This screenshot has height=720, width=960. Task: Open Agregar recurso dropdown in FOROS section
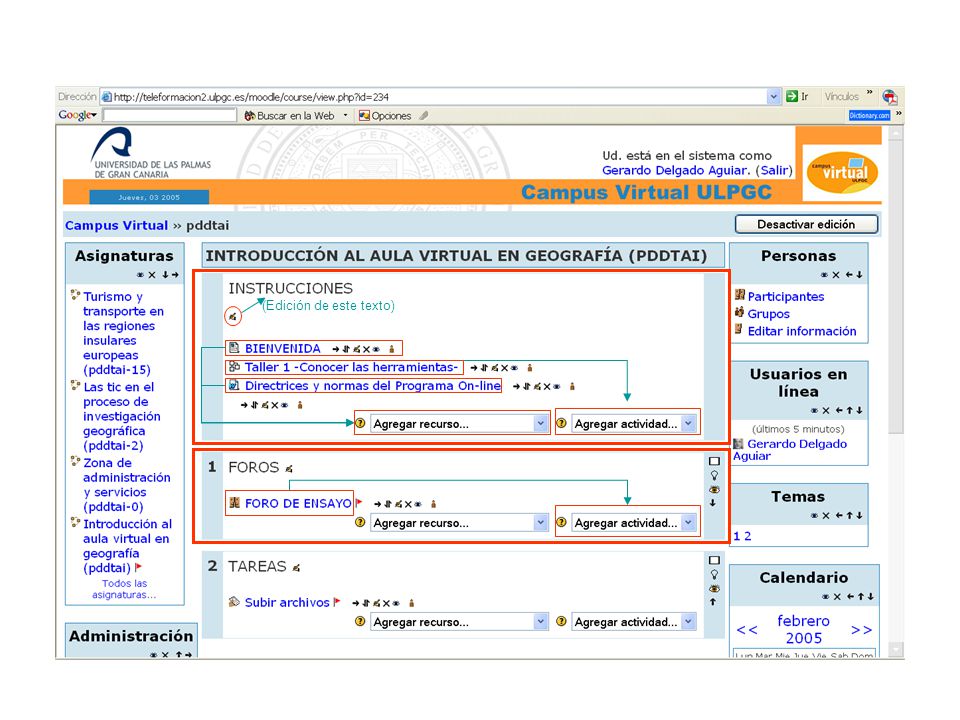459,523
